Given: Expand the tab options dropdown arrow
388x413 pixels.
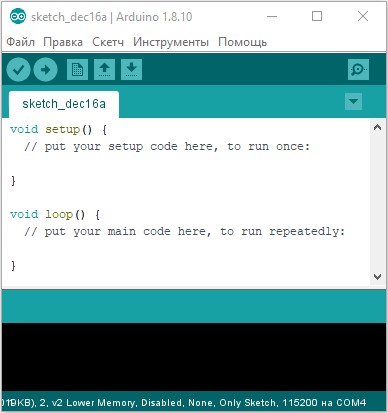Looking at the screenshot, I should 353,101.
